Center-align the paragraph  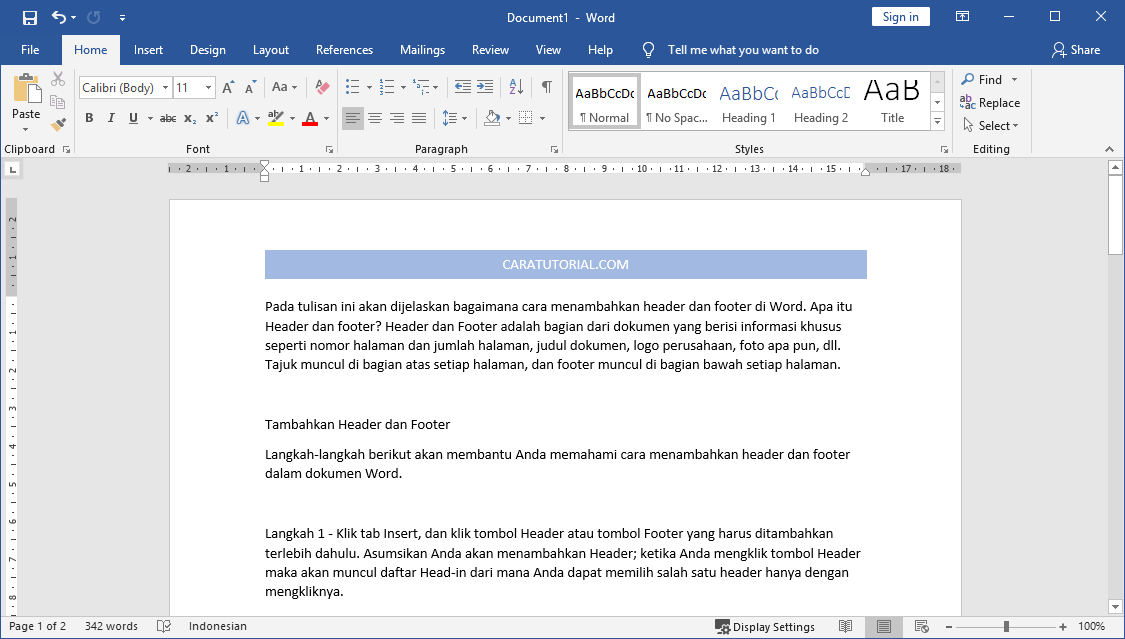375,118
